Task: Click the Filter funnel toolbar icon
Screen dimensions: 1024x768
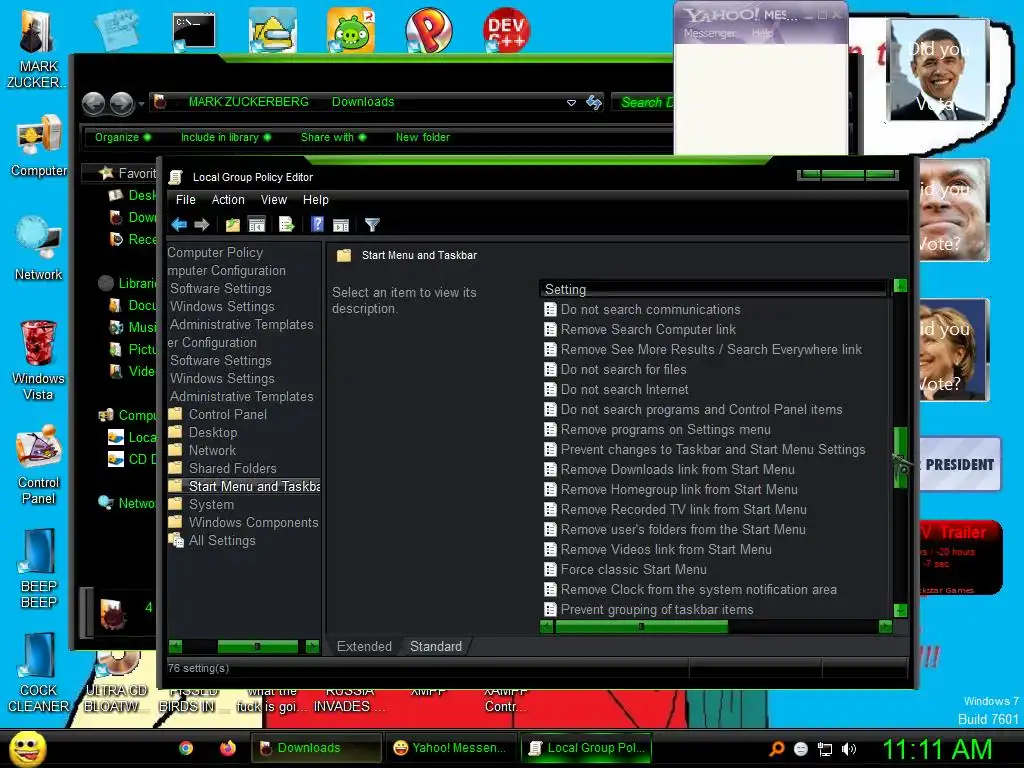Action: click(x=372, y=225)
